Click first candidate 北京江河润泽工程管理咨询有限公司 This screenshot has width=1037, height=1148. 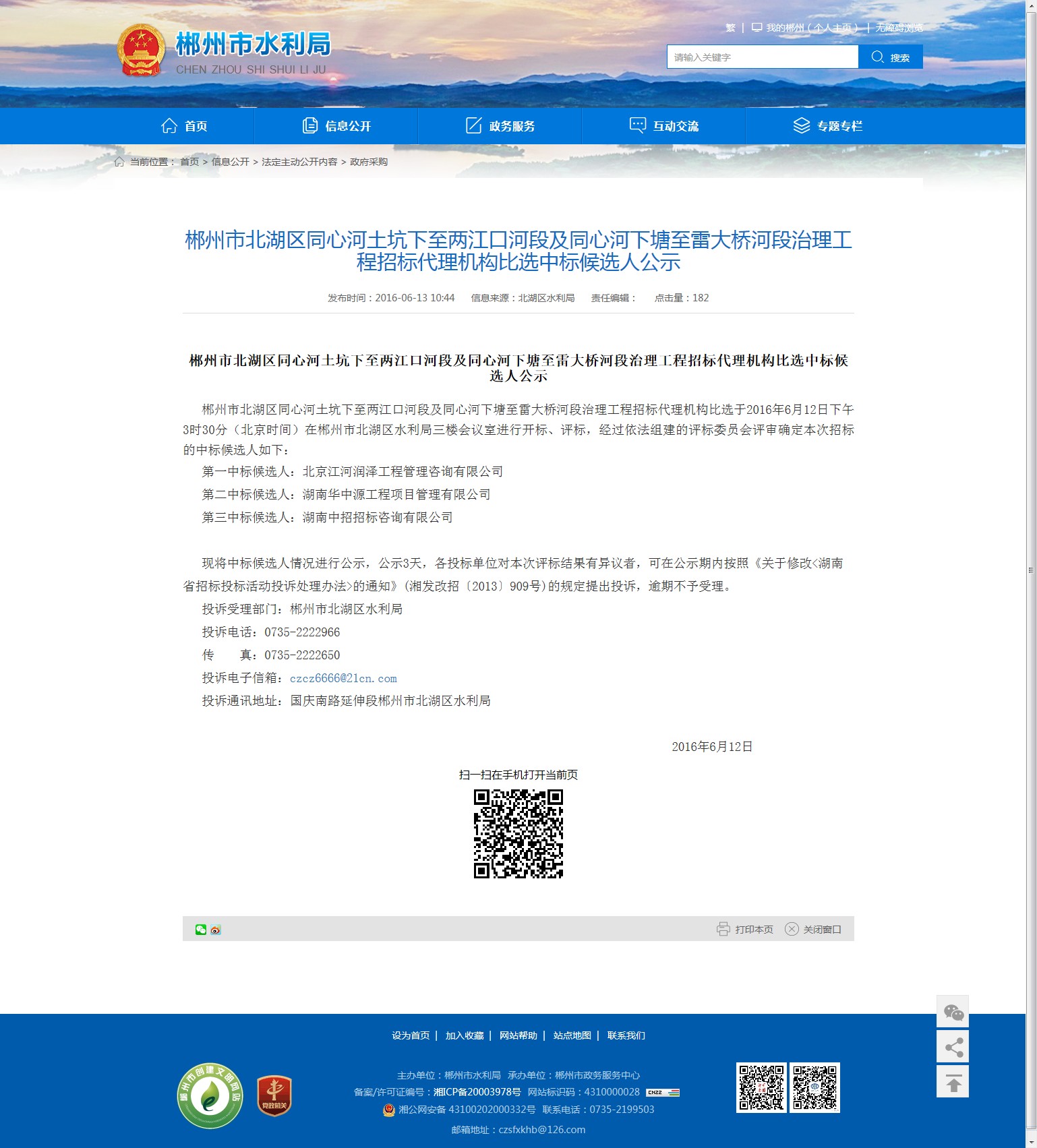pyautogui.click(x=403, y=472)
